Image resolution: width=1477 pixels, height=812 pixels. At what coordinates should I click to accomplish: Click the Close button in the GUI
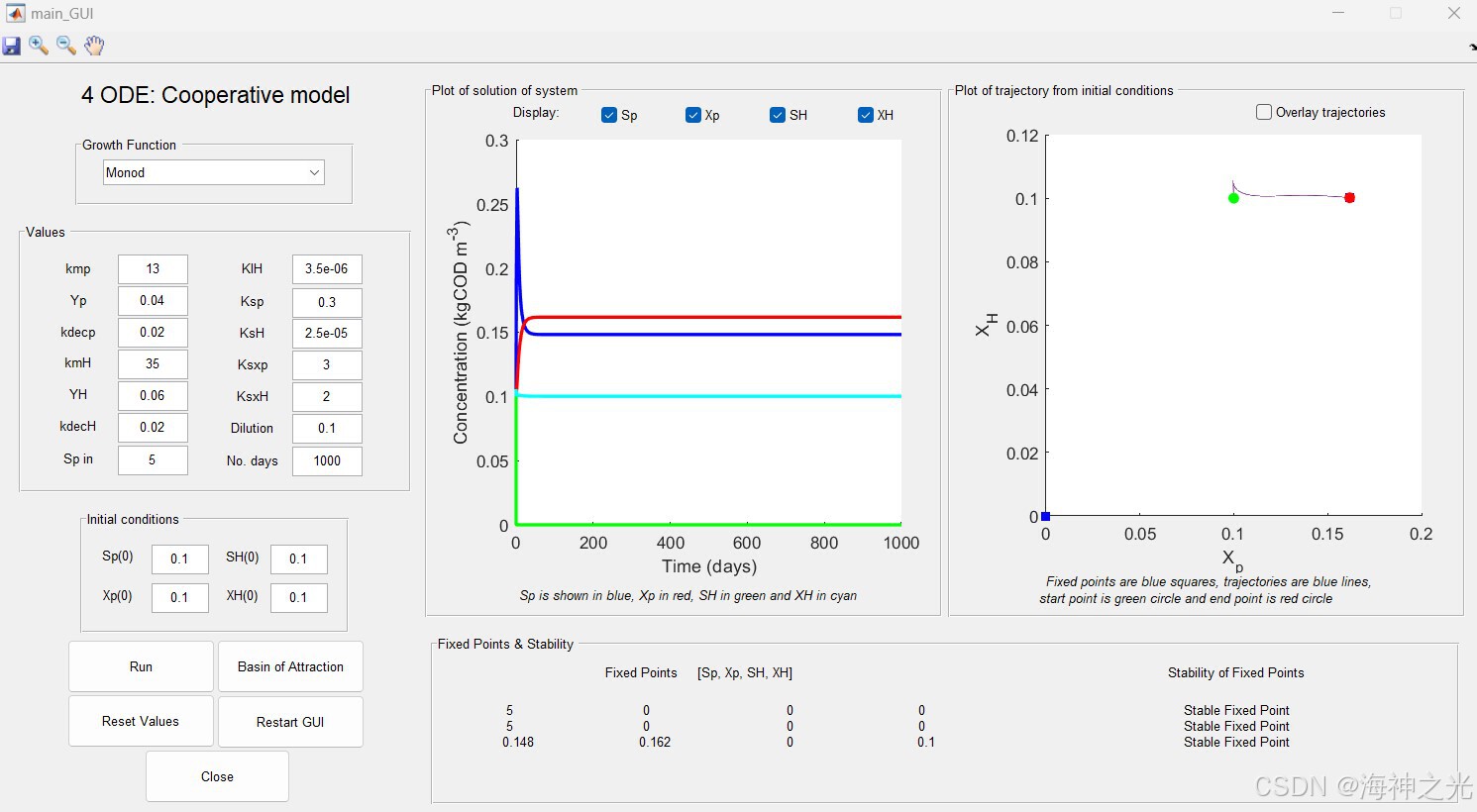[x=217, y=776]
